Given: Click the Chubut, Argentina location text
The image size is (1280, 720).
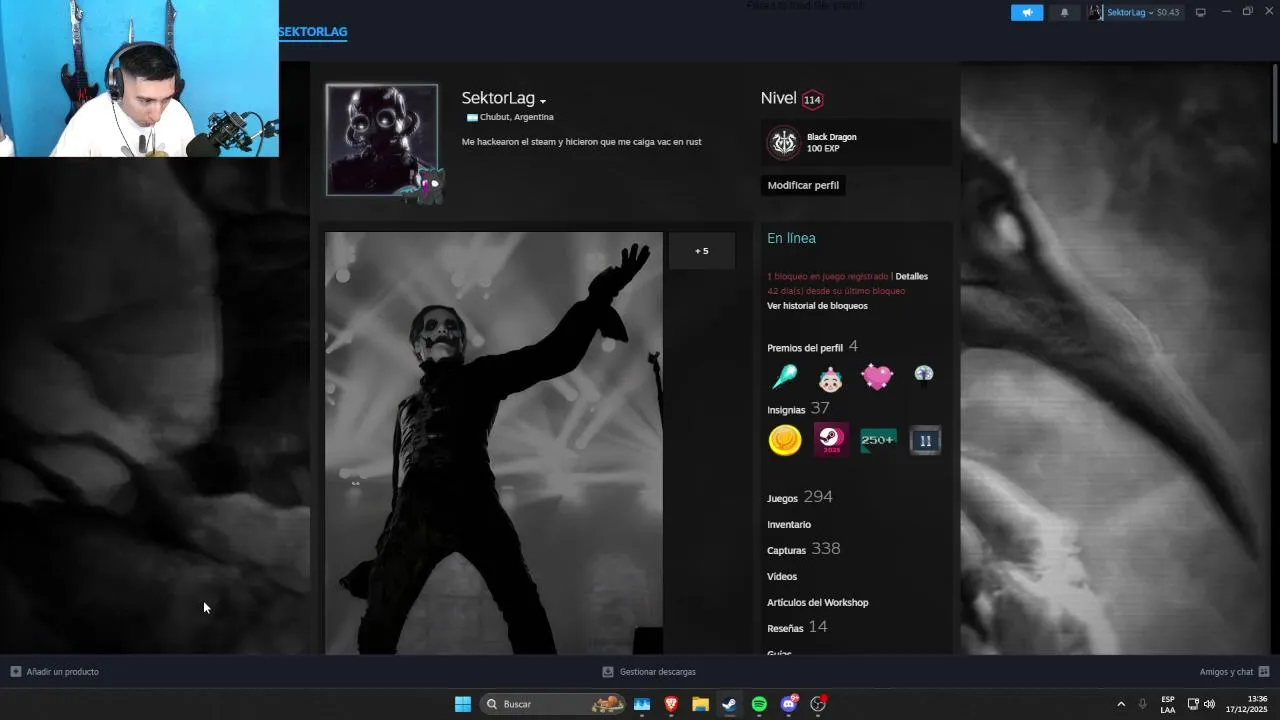Looking at the screenshot, I should (x=517, y=117).
